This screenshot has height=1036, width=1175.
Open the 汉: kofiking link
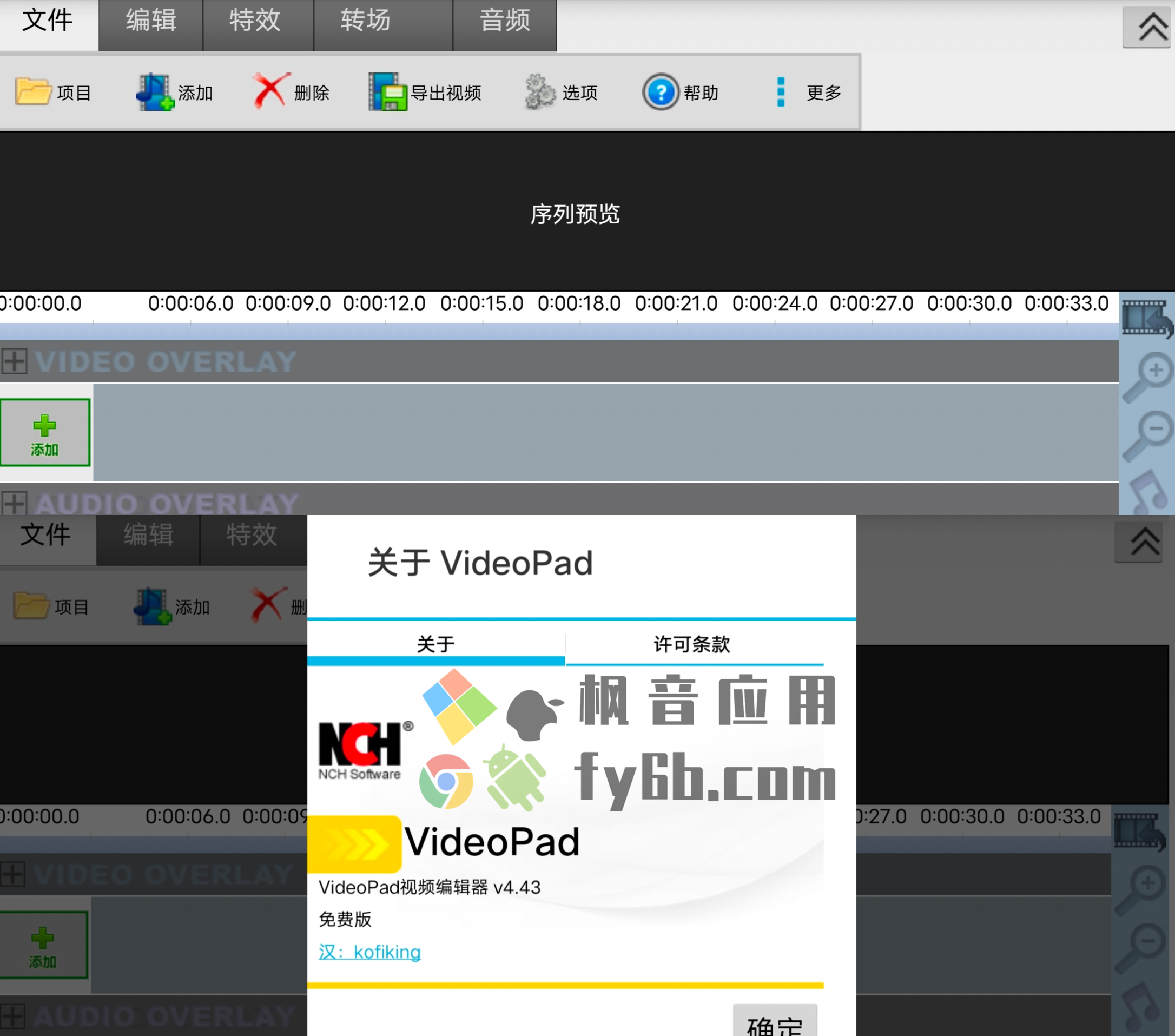369,952
